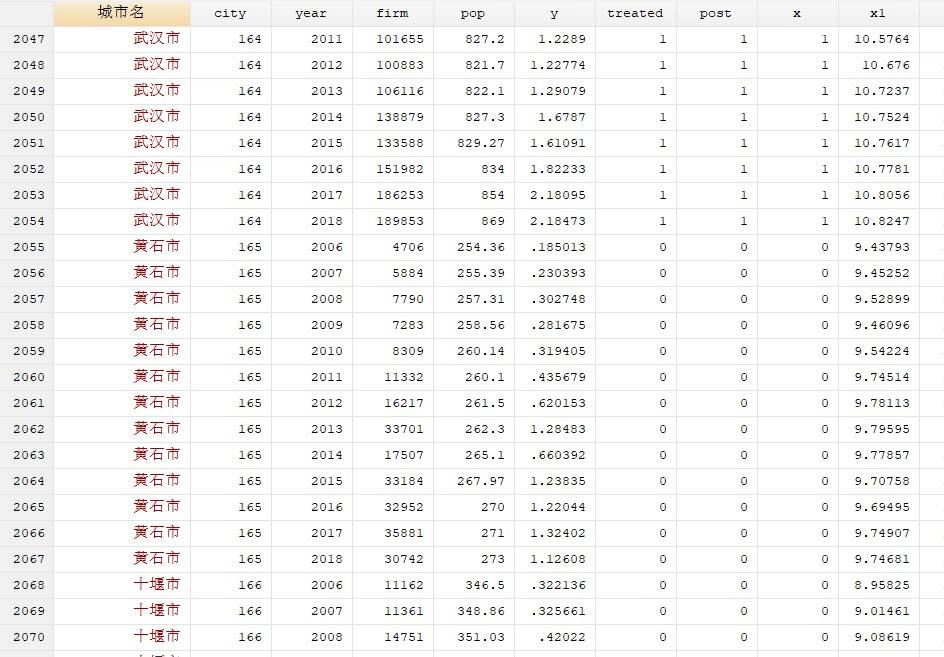Select row number 2062
Image resolution: width=944 pixels, height=657 pixels.
pos(28,429)
